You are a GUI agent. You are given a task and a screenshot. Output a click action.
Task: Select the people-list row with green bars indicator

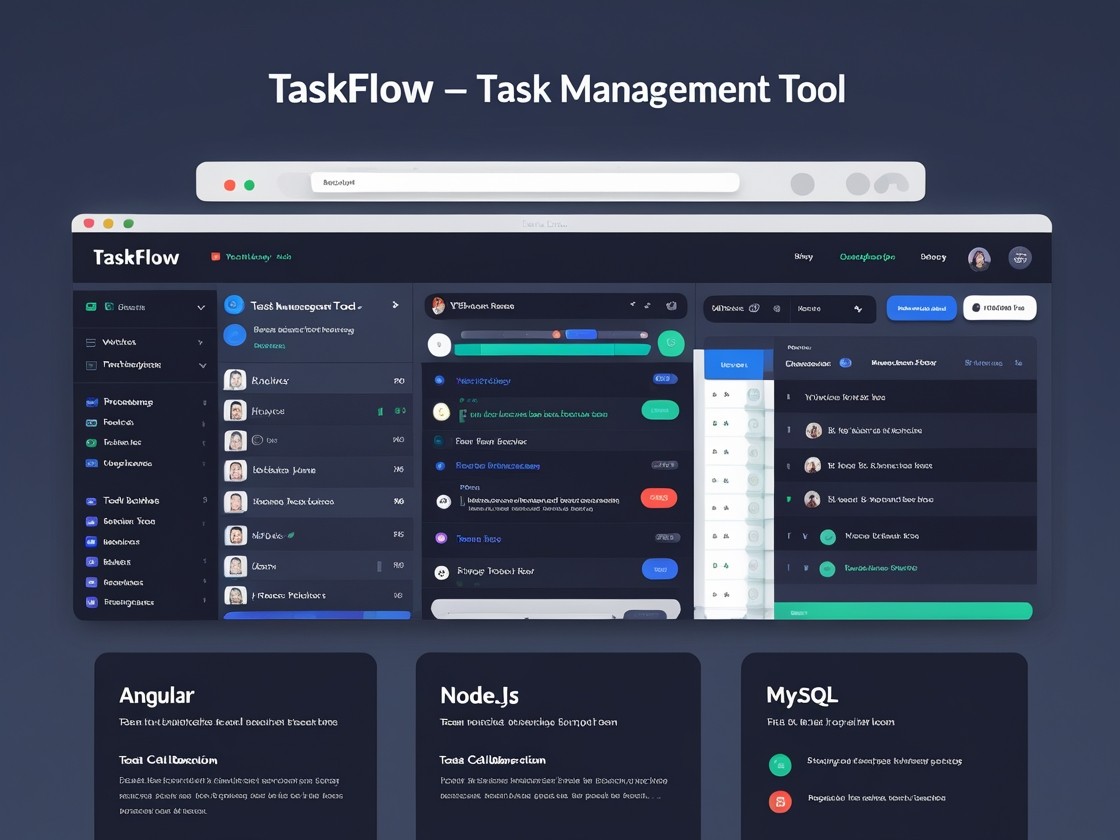316,411
